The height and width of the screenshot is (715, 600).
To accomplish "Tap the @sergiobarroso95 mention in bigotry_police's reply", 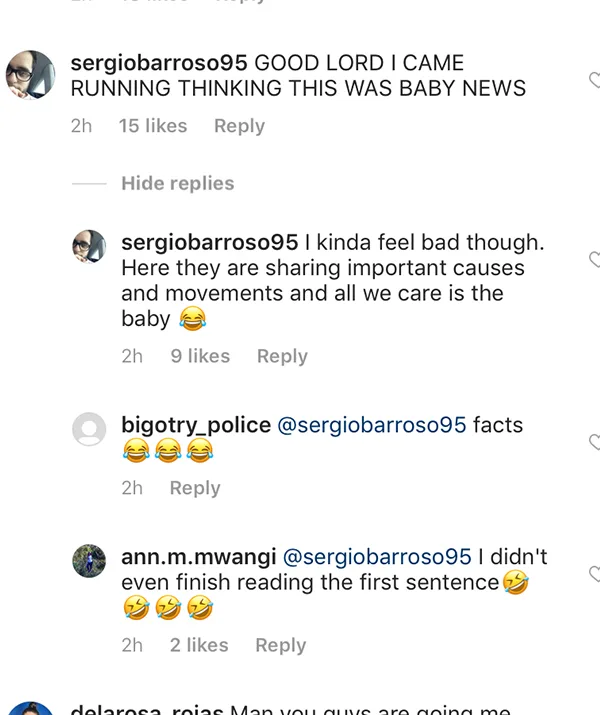I will [x=370, y=425].
